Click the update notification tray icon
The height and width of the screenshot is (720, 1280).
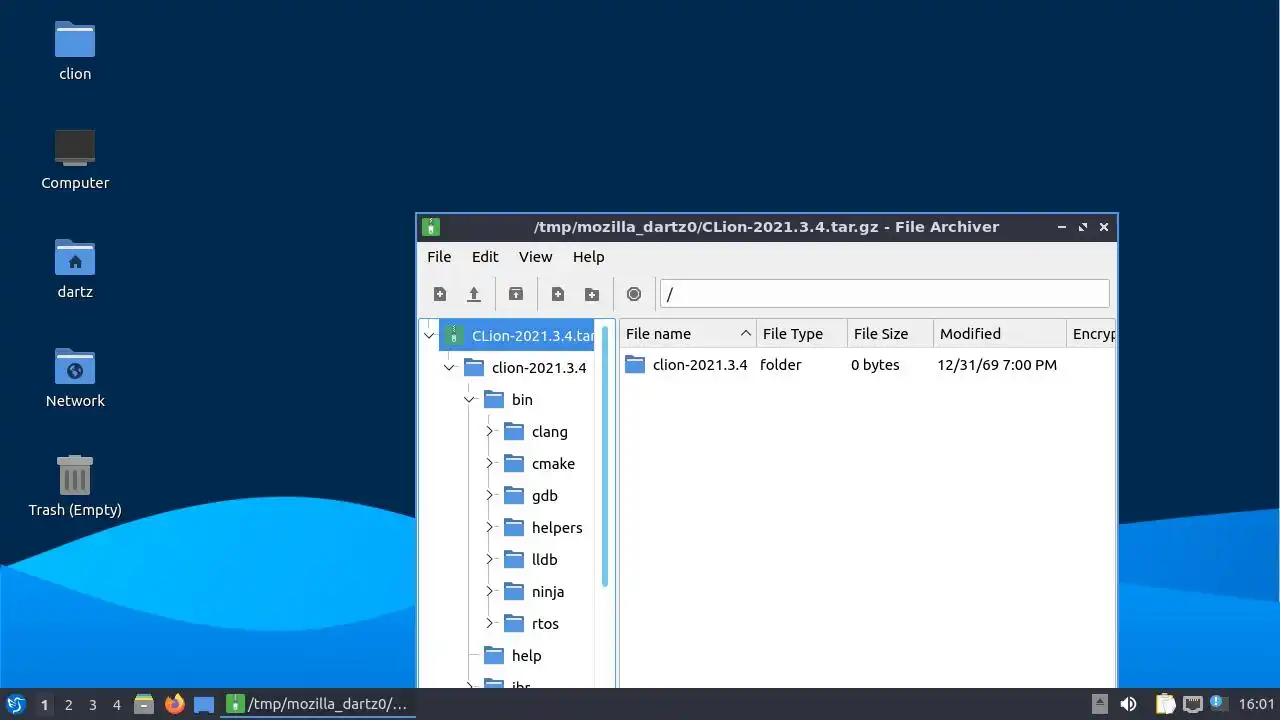[x=1218, y=703]
